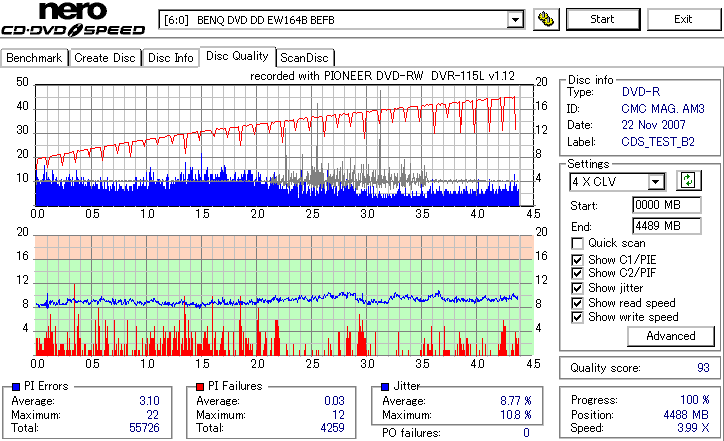Toggle Show read speed checkbox
This screenshot has height=441, width=724.
click(x=577, y=303)
